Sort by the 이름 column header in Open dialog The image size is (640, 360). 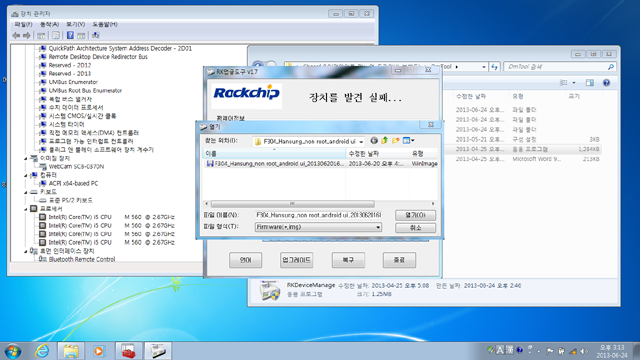[x=274, y=153]
